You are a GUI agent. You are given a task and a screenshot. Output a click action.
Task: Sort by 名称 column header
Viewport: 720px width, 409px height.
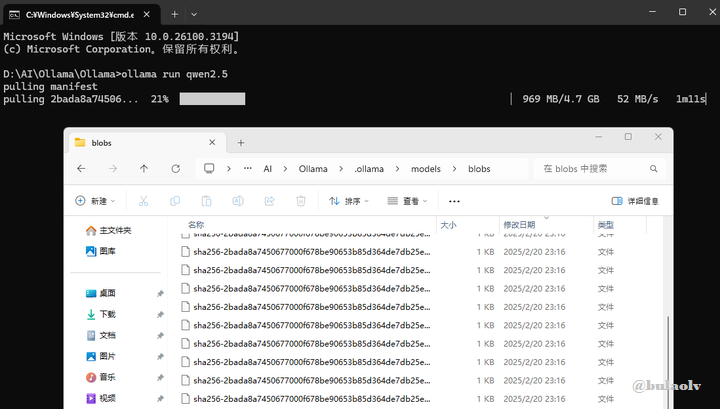(x=196, y=225)
